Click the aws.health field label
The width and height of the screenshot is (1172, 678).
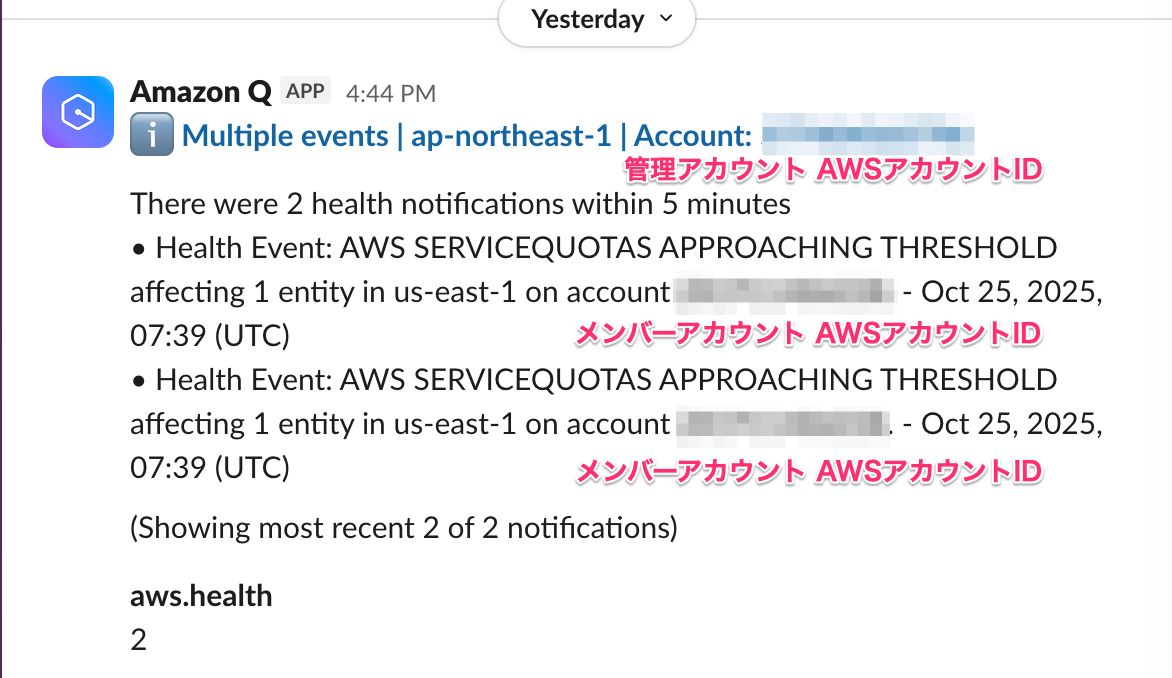click(201, 596)
